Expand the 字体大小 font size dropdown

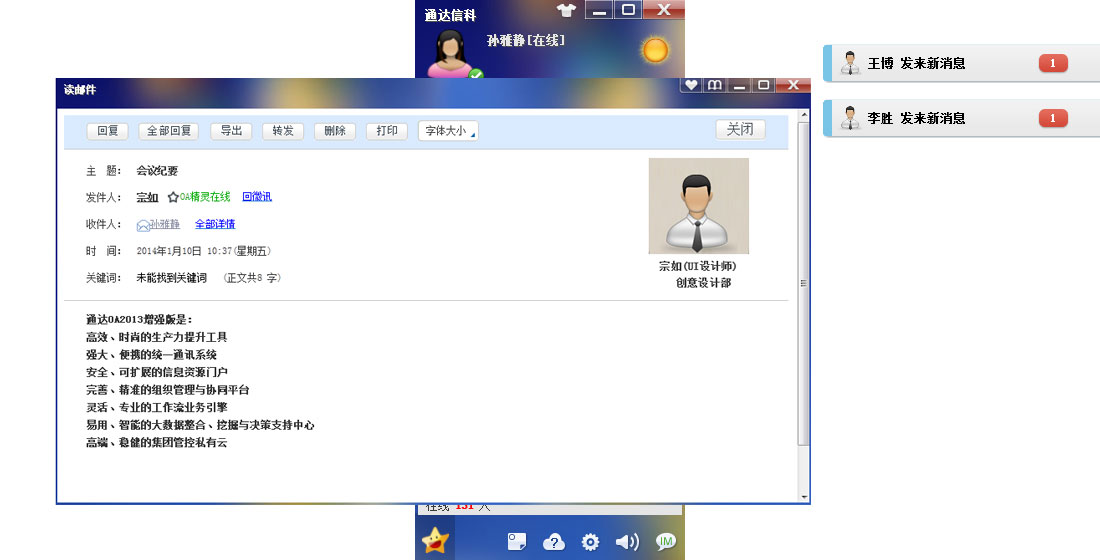[447, 131]
